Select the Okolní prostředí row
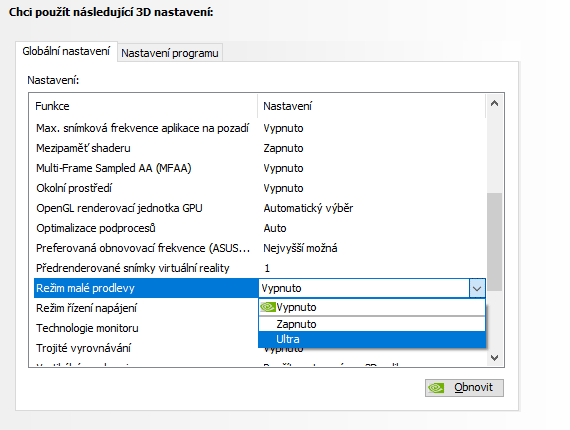Viewport: 570px width, 430px height. click(x=260, y=188)
